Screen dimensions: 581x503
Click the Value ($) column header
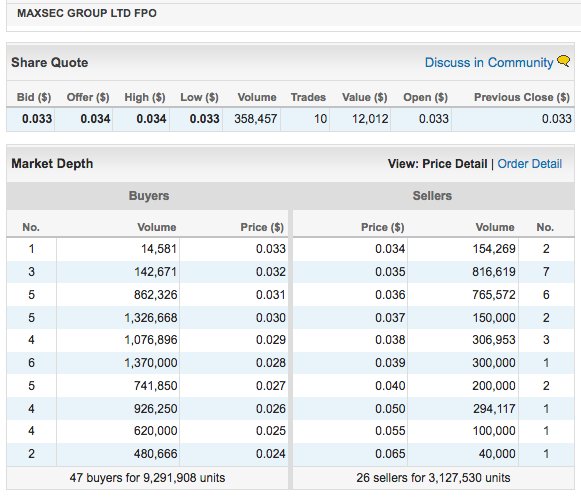coord(365,97)
